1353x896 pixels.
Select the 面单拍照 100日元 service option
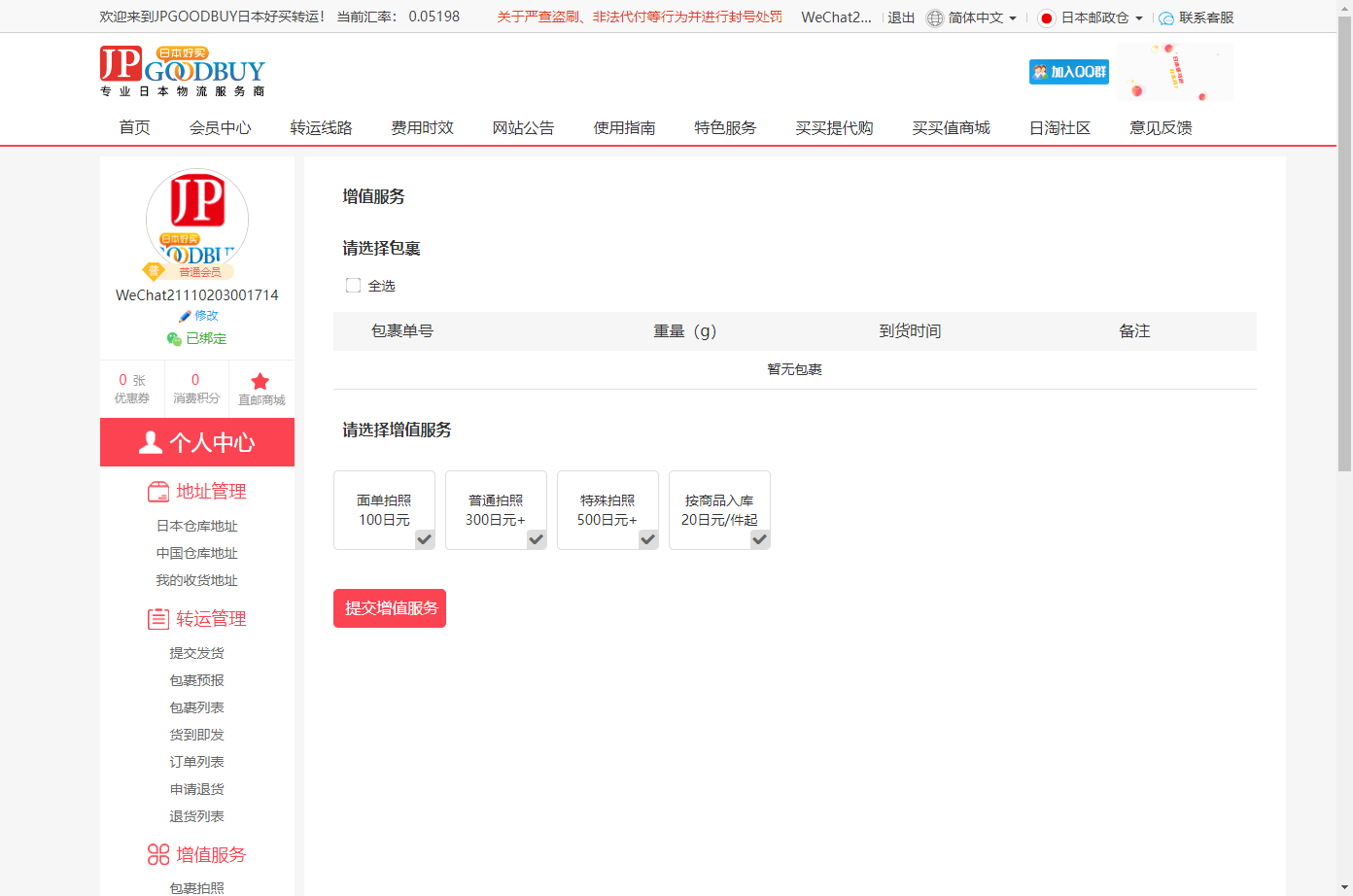pos(384,510)
